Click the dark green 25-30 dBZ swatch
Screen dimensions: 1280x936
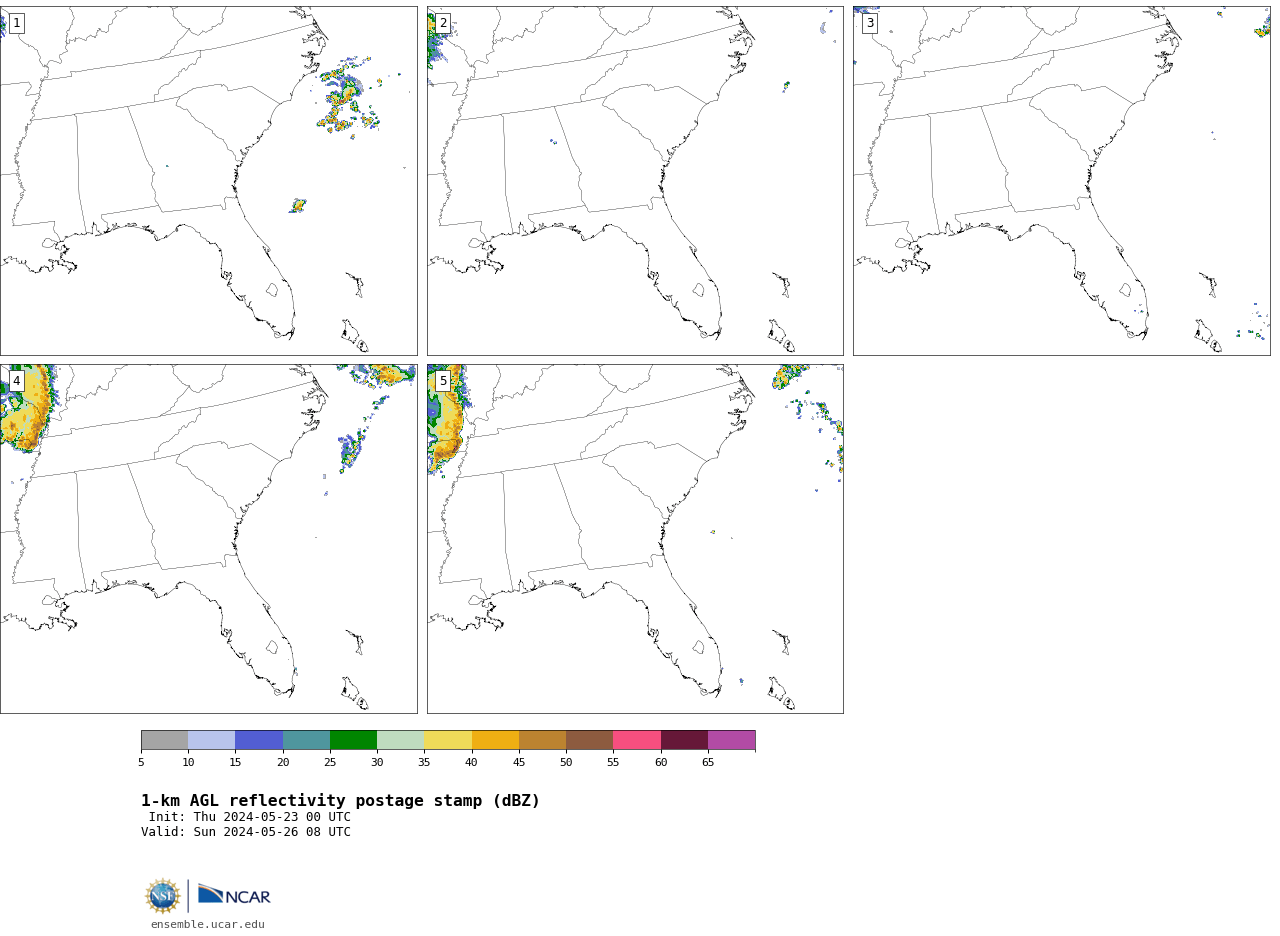(x=353, y=740)
